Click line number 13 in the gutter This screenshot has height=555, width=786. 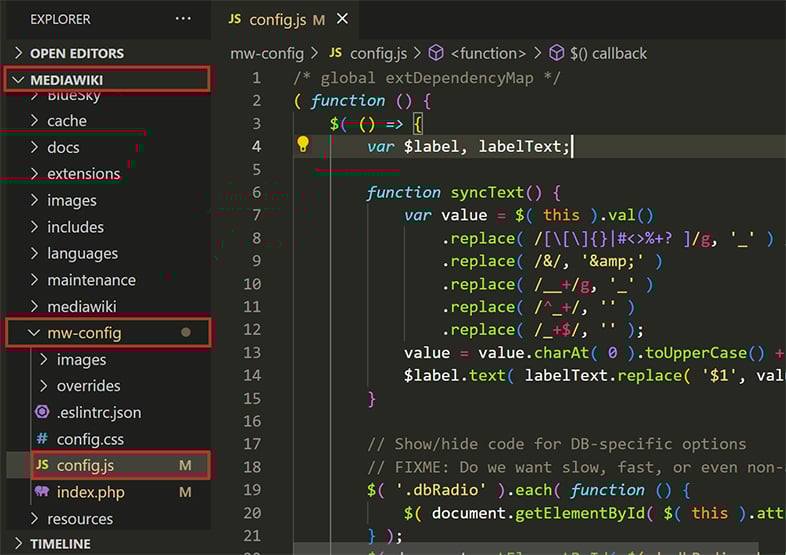[251, 353]
